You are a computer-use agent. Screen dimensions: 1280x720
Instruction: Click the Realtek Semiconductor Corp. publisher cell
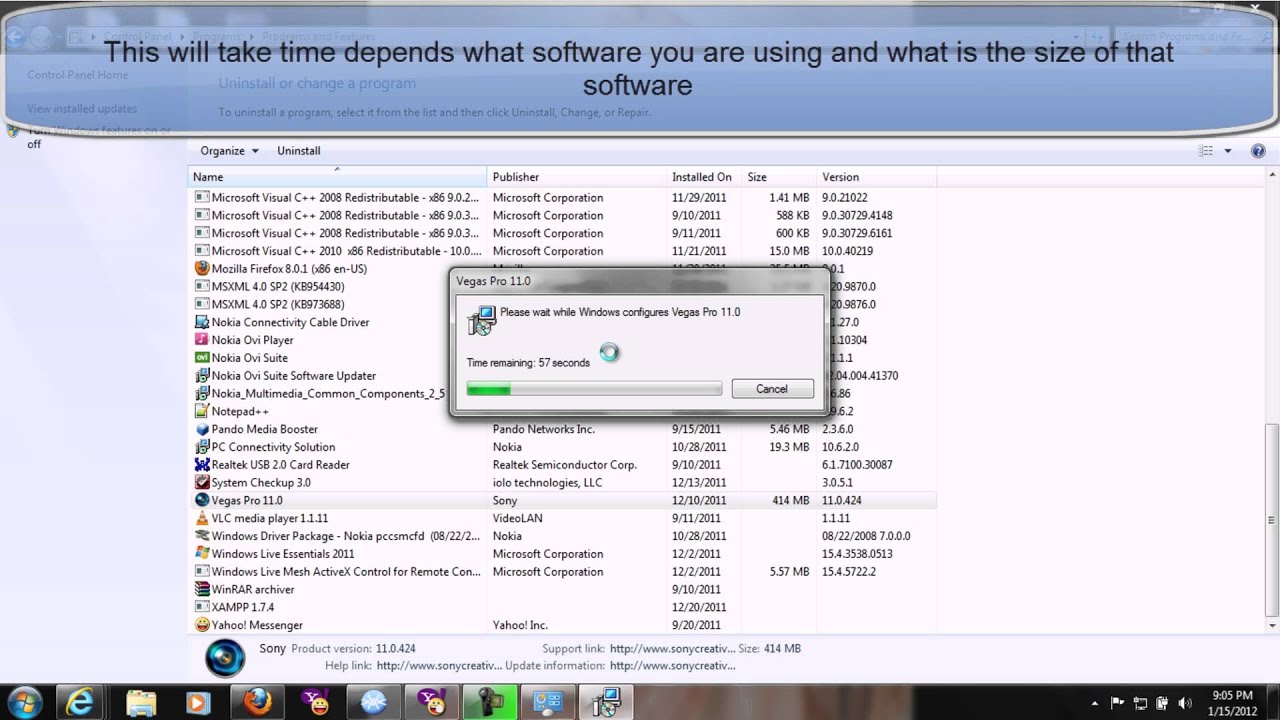point(564,465)
